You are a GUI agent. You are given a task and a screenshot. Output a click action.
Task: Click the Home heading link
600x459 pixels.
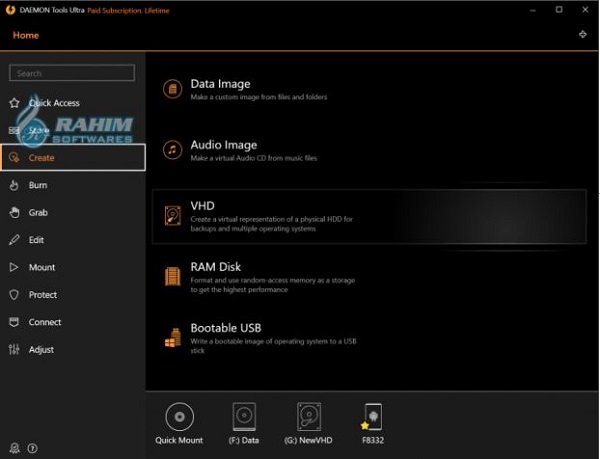pos(26,35)
